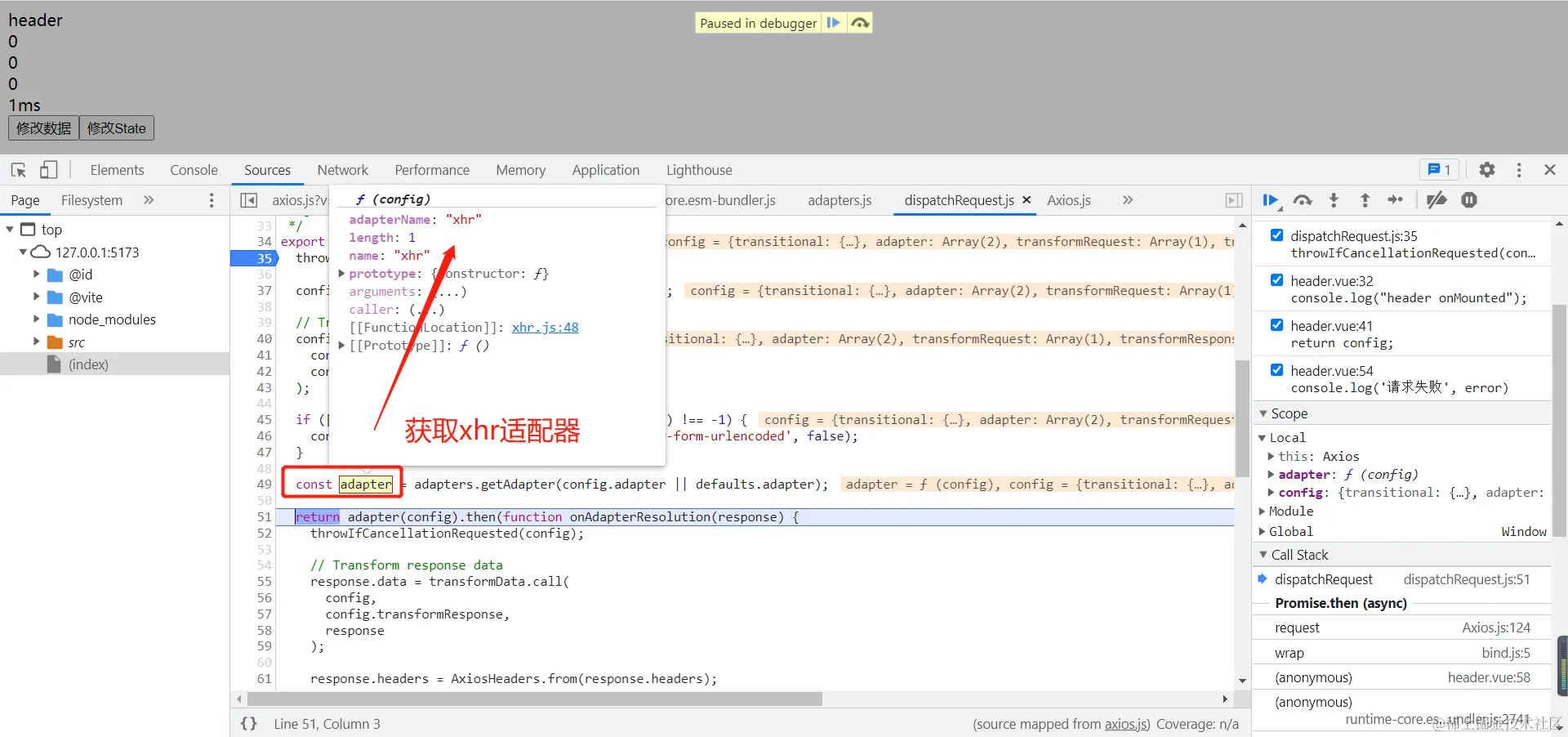This screenshot has height=737, width=1568.
Task: Switch to the Elements tab
Action: coord(117,170)
